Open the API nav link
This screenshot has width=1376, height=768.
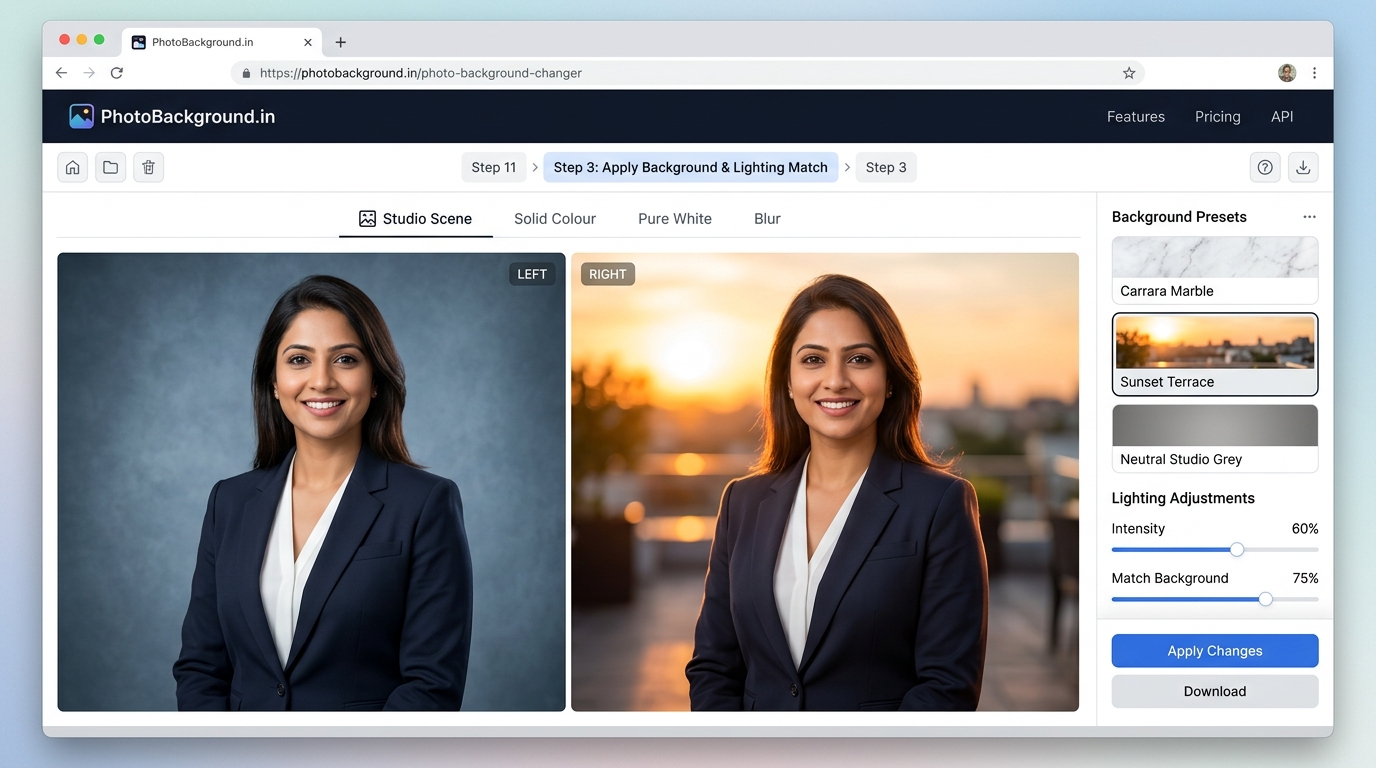1282,116
